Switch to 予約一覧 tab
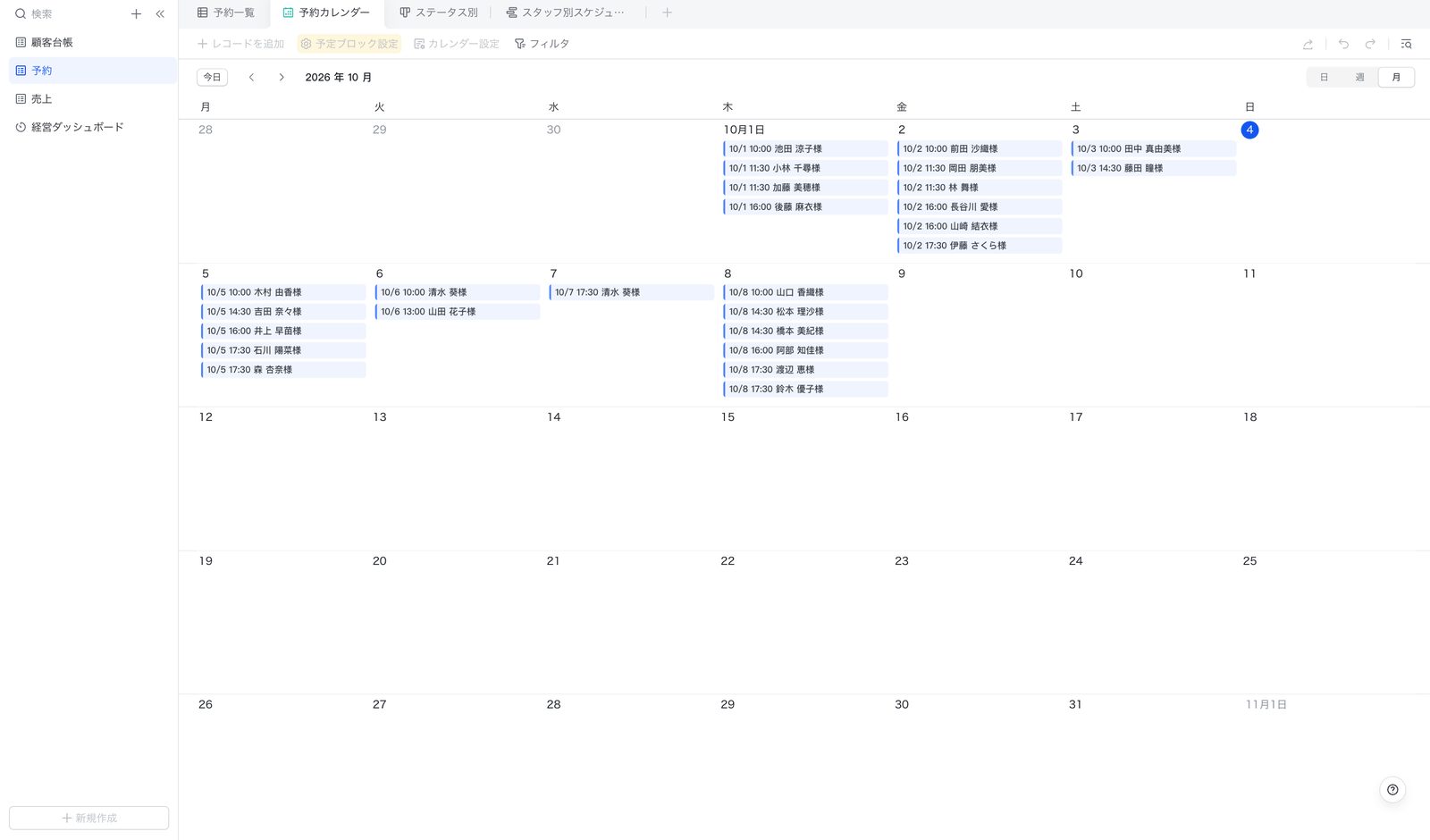The height and width of the screenshot is (840, 1430). (x=225, y=13)
